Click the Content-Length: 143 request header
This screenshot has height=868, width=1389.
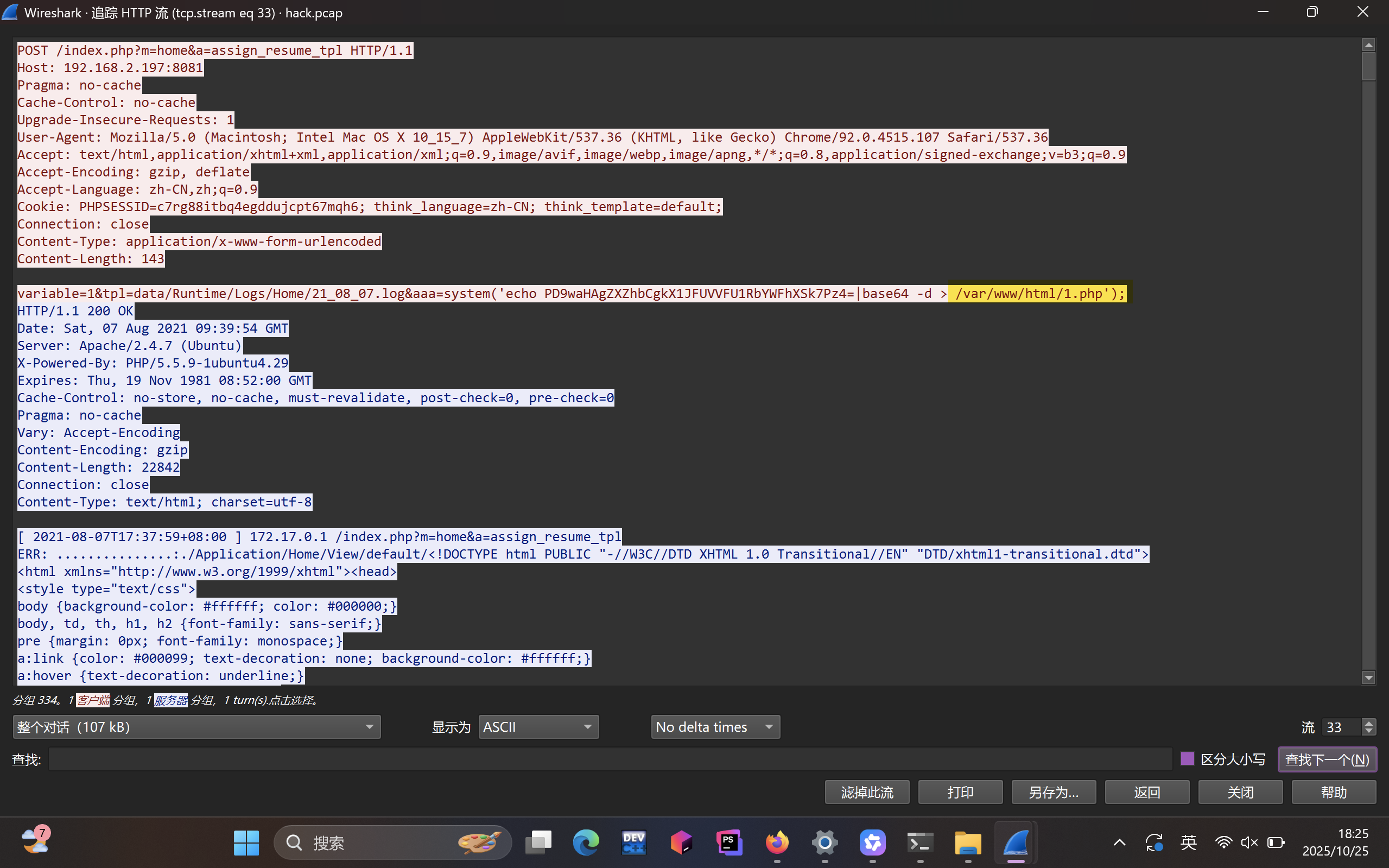click(91, 259)
